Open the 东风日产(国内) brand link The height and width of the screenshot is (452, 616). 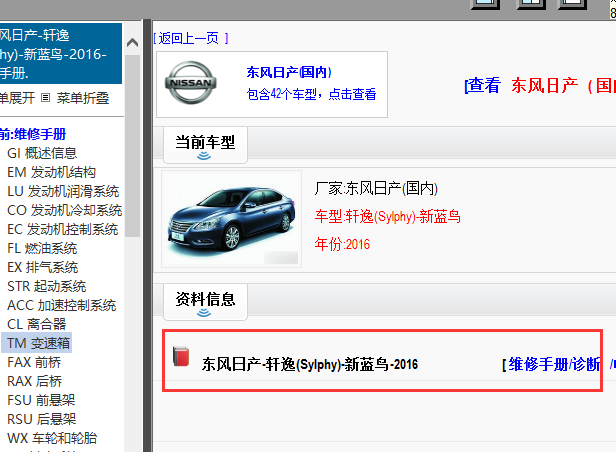tap(289, 72)
